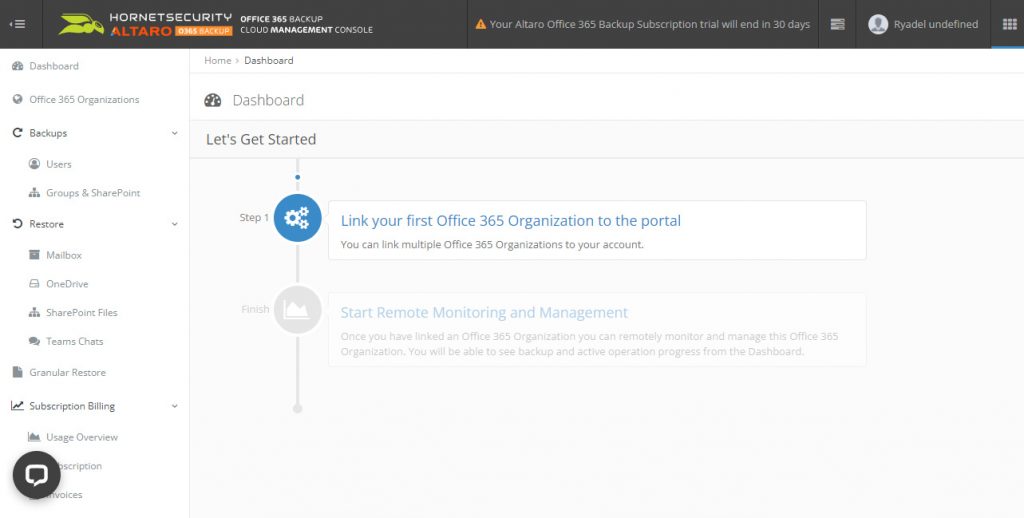Click the Teams Chats bubble icon
Viewport: 1024px width, 518px height.
[35, 341]
